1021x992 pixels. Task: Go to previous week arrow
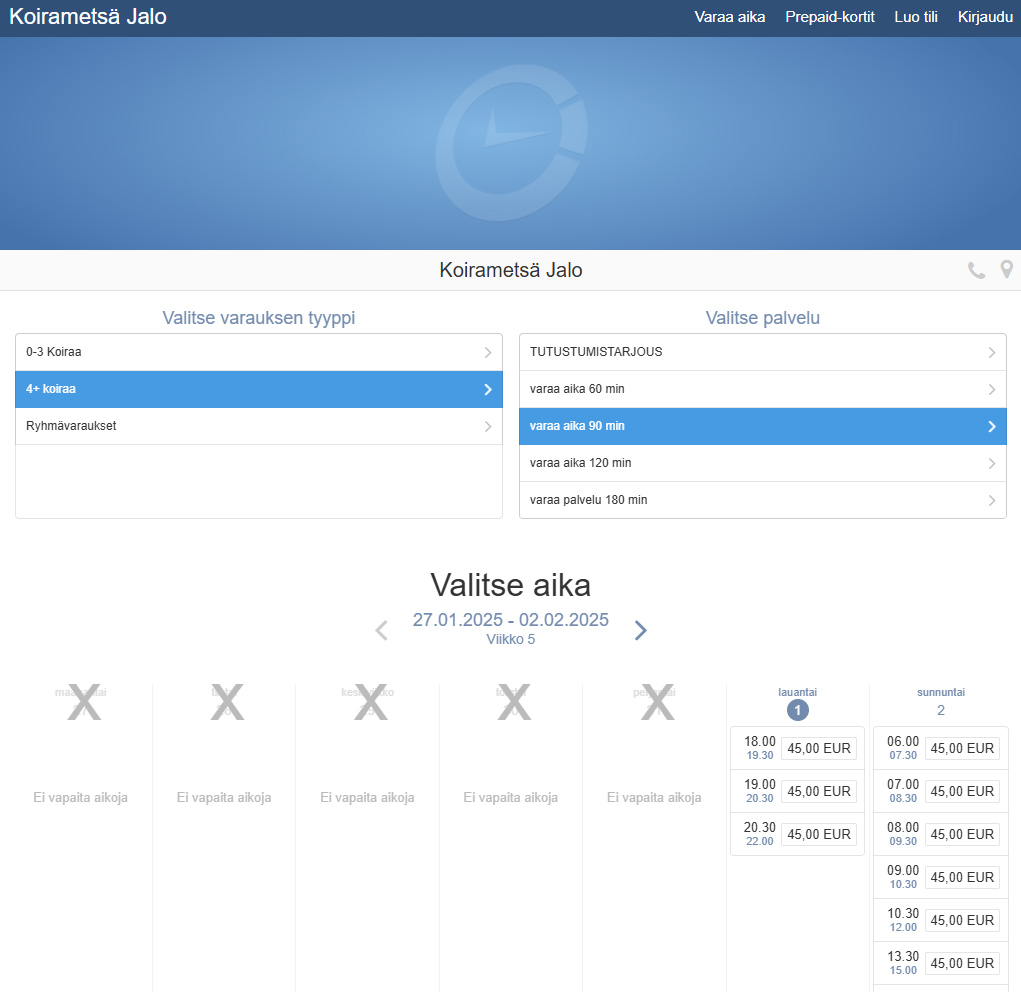click(x=381, y=630)
